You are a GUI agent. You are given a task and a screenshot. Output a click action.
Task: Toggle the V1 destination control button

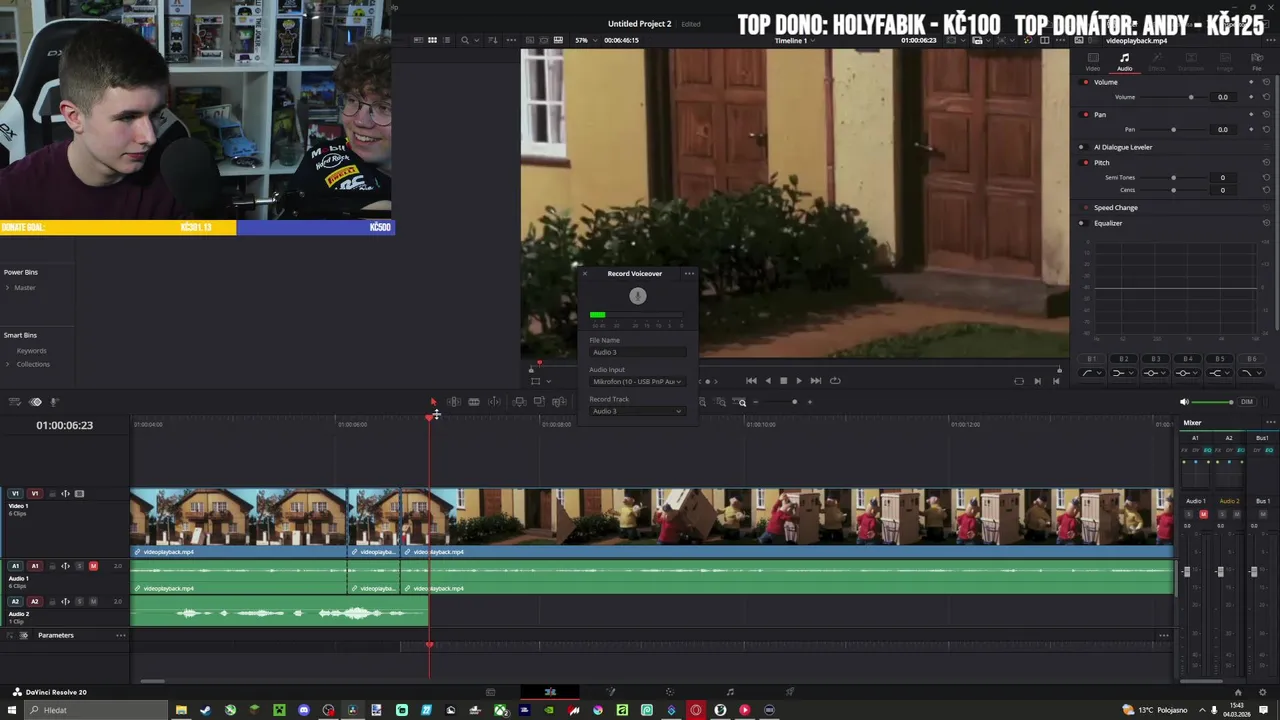click(34, 494)
